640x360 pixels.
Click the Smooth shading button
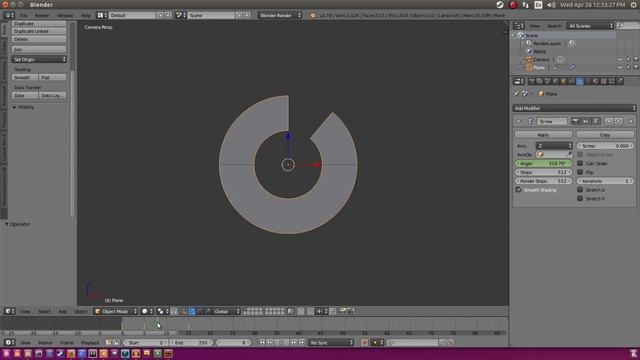(x=25, y=77)
